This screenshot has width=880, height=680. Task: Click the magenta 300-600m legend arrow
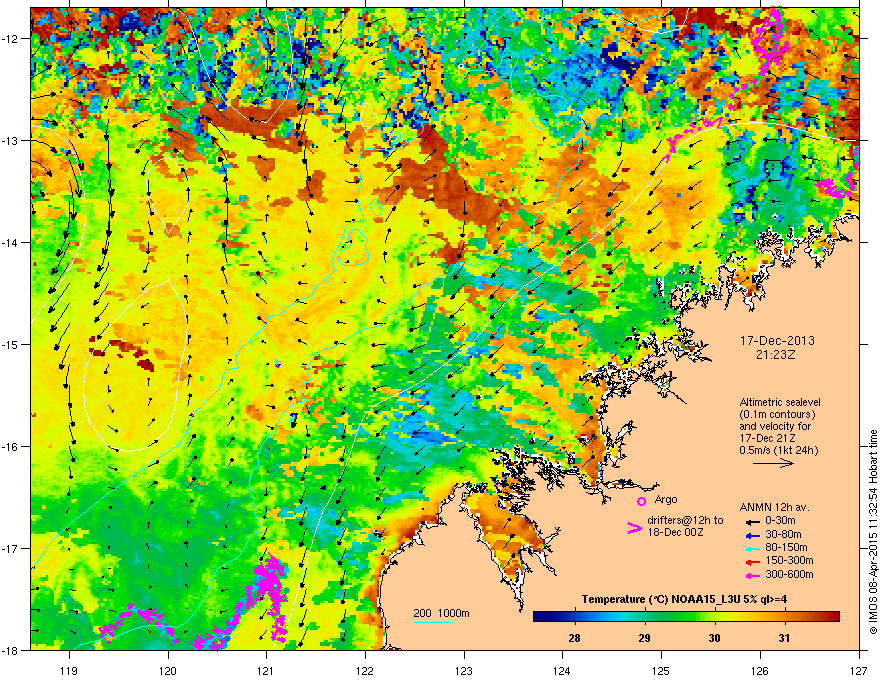click(751, 575)
